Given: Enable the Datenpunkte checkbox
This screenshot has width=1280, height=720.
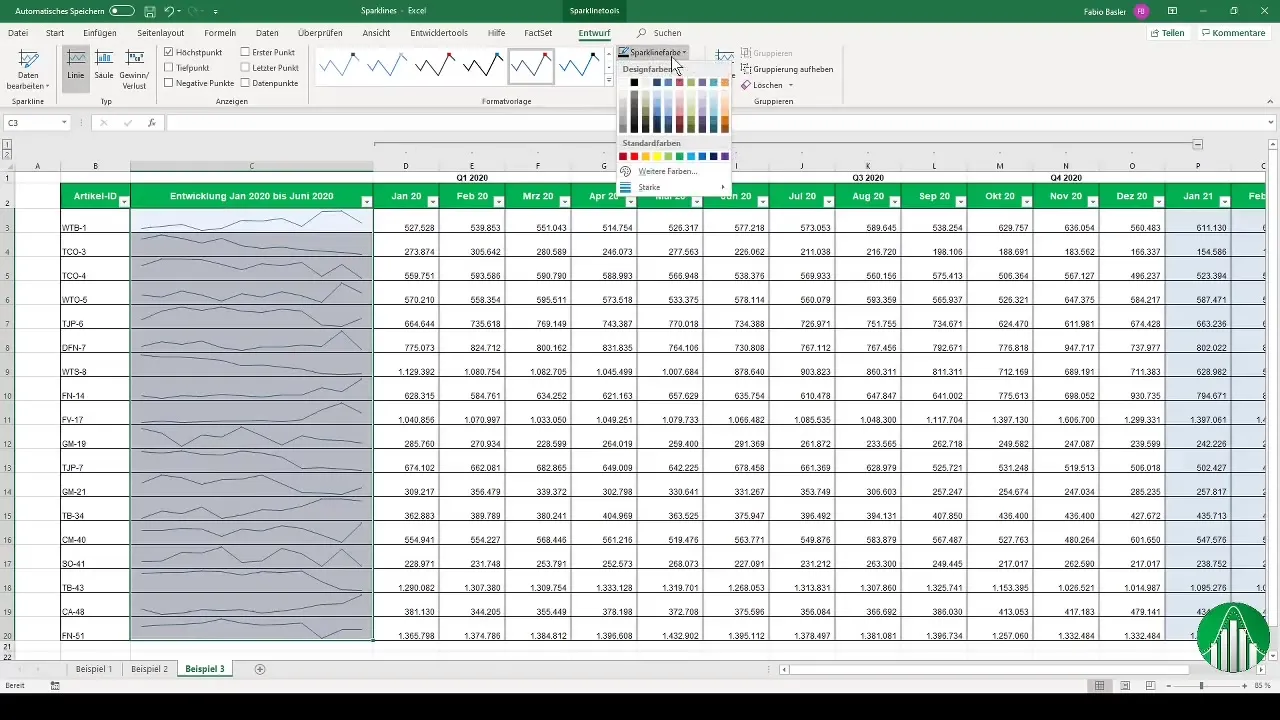Looking at the screenshot, I should (x=246, y=84).
